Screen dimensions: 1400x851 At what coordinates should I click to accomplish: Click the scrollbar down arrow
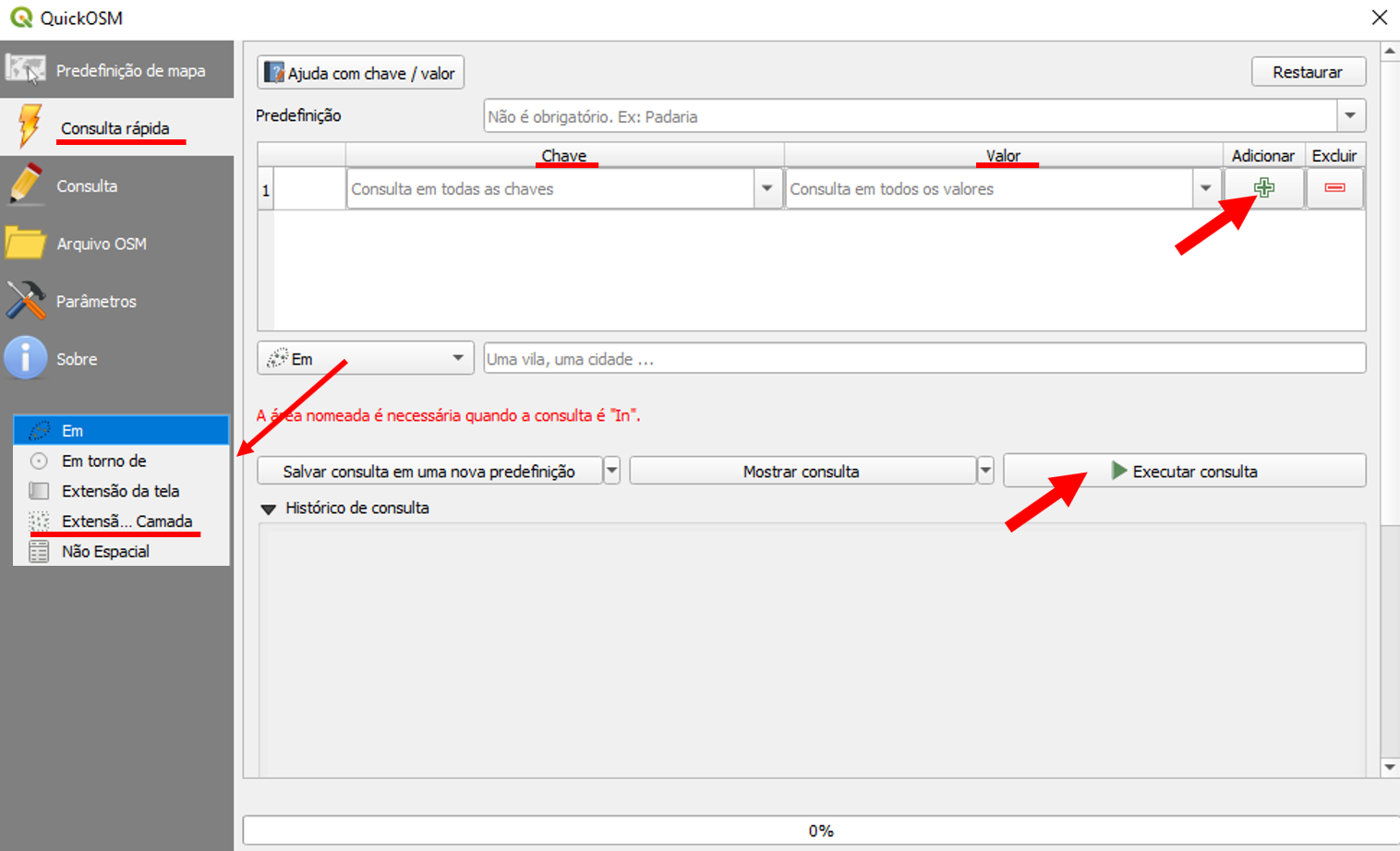pyautogui.click(x=1390, y=767)
